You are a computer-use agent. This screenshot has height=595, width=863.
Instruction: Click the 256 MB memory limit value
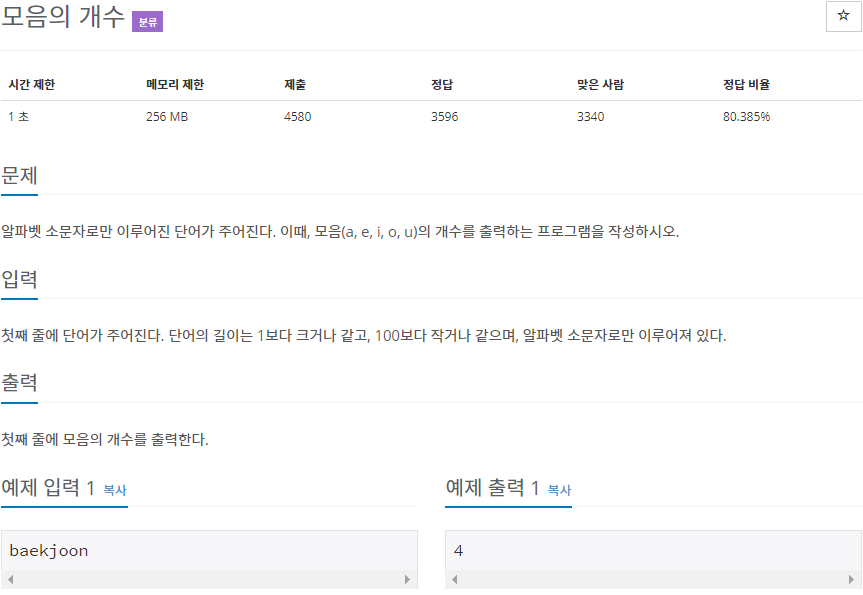click(167, 117)
